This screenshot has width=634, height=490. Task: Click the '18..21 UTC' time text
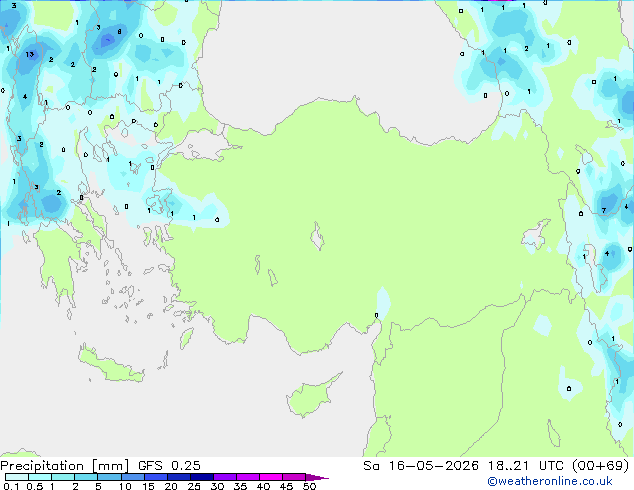pyautogui.click(x=526, y=466)
